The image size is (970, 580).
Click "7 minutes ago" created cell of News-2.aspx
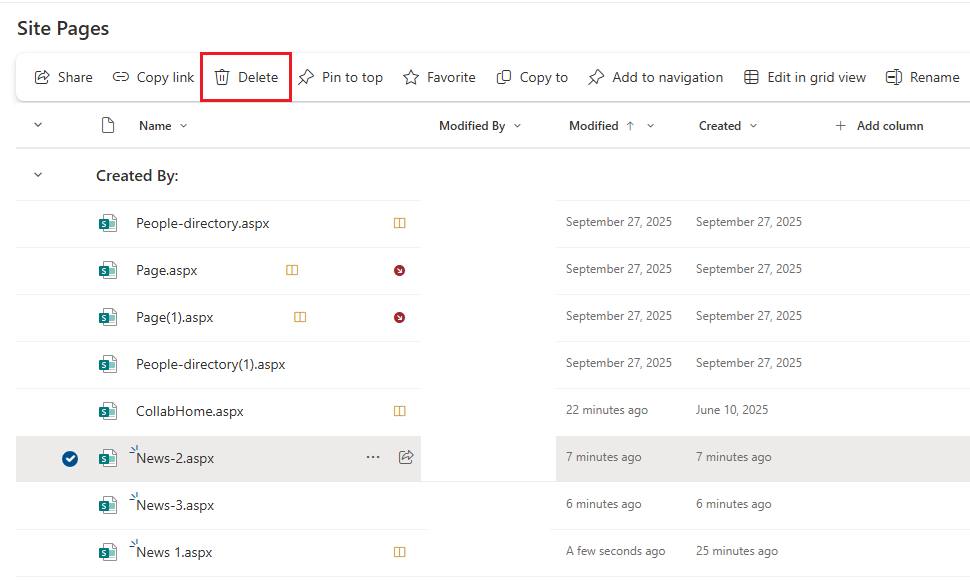(x=734, y=457)
